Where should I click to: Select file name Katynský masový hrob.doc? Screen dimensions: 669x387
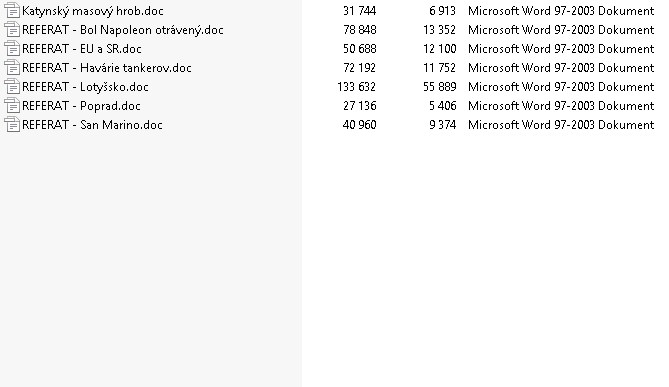[x=93, y=11]
